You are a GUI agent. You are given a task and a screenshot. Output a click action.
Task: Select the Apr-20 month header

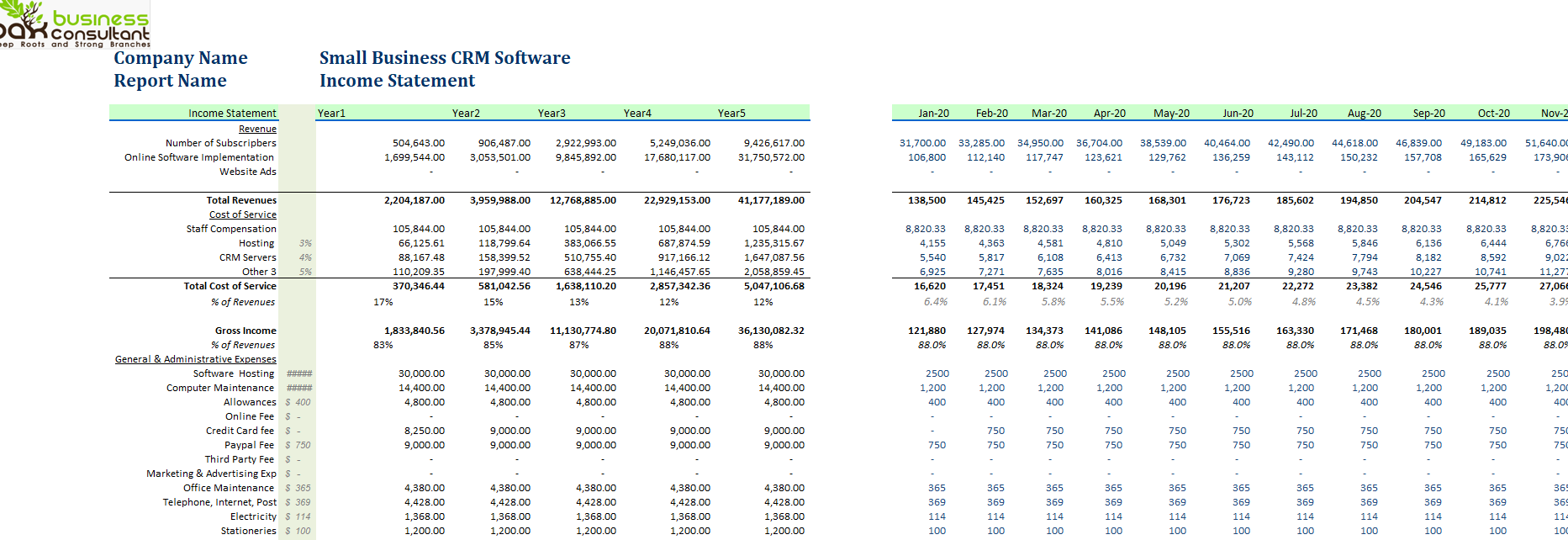[1110, 114]
